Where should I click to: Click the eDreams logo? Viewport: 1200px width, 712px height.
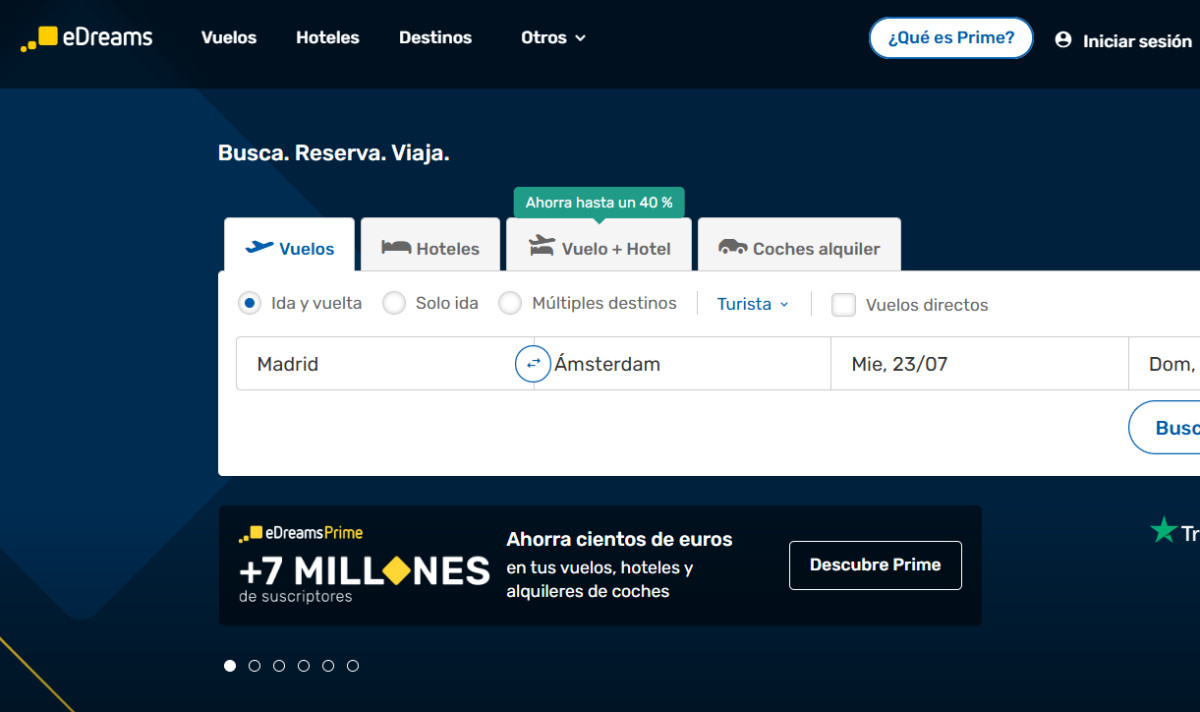86,38
